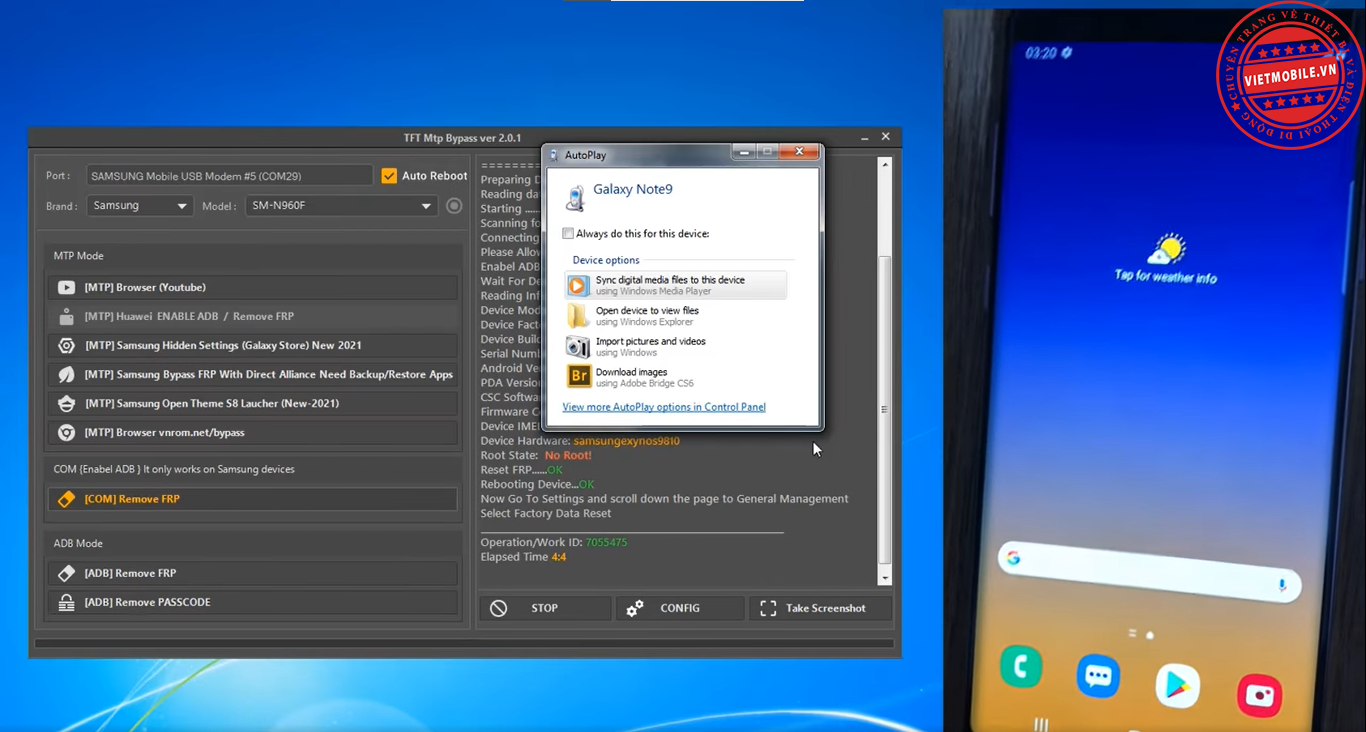Click the Take Screenshot frame icon
Viewport: 1366px width, 732px height.
pyautogui.click(x=768, y=608)
